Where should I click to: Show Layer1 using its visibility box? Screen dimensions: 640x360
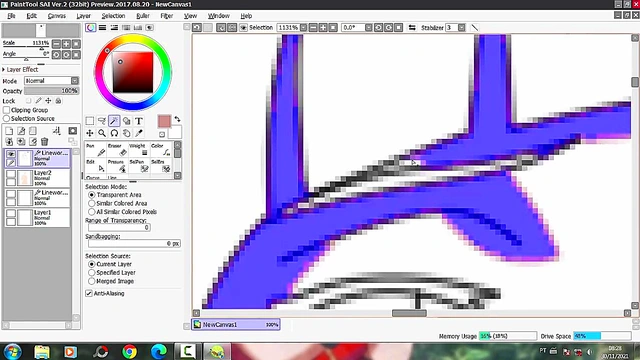tap(11, 213)
